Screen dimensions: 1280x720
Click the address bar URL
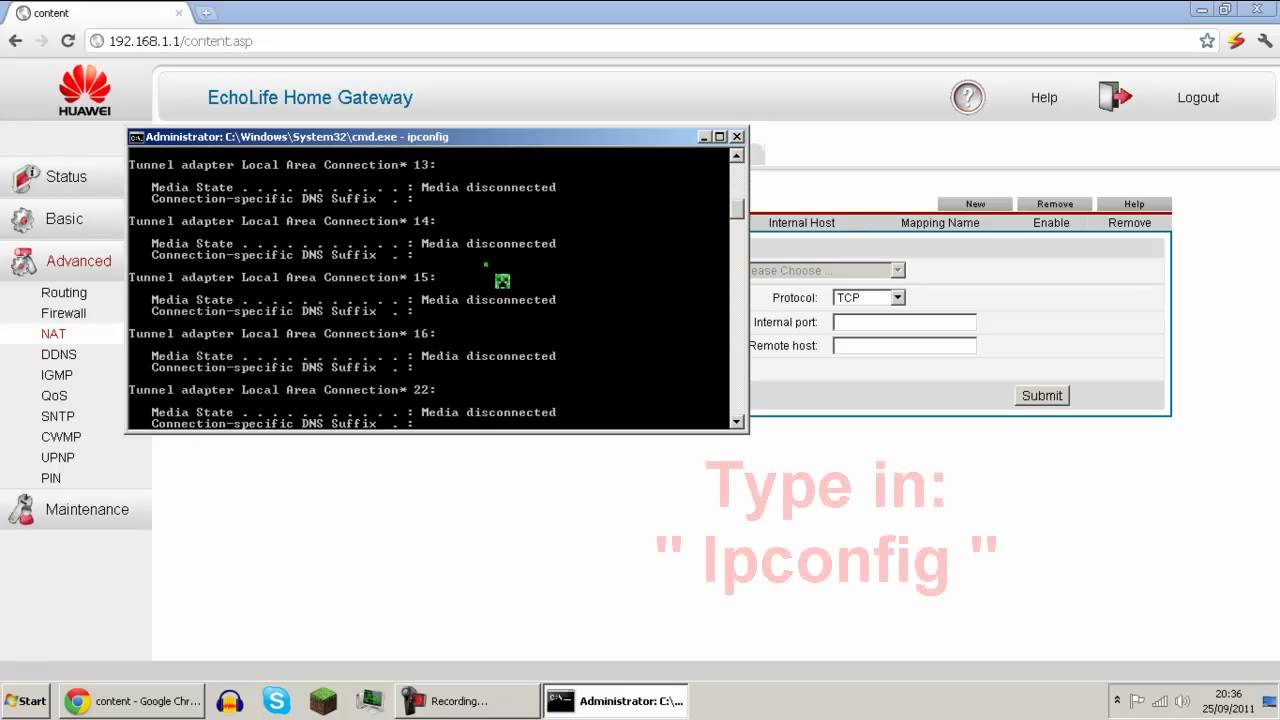[181, 42]
